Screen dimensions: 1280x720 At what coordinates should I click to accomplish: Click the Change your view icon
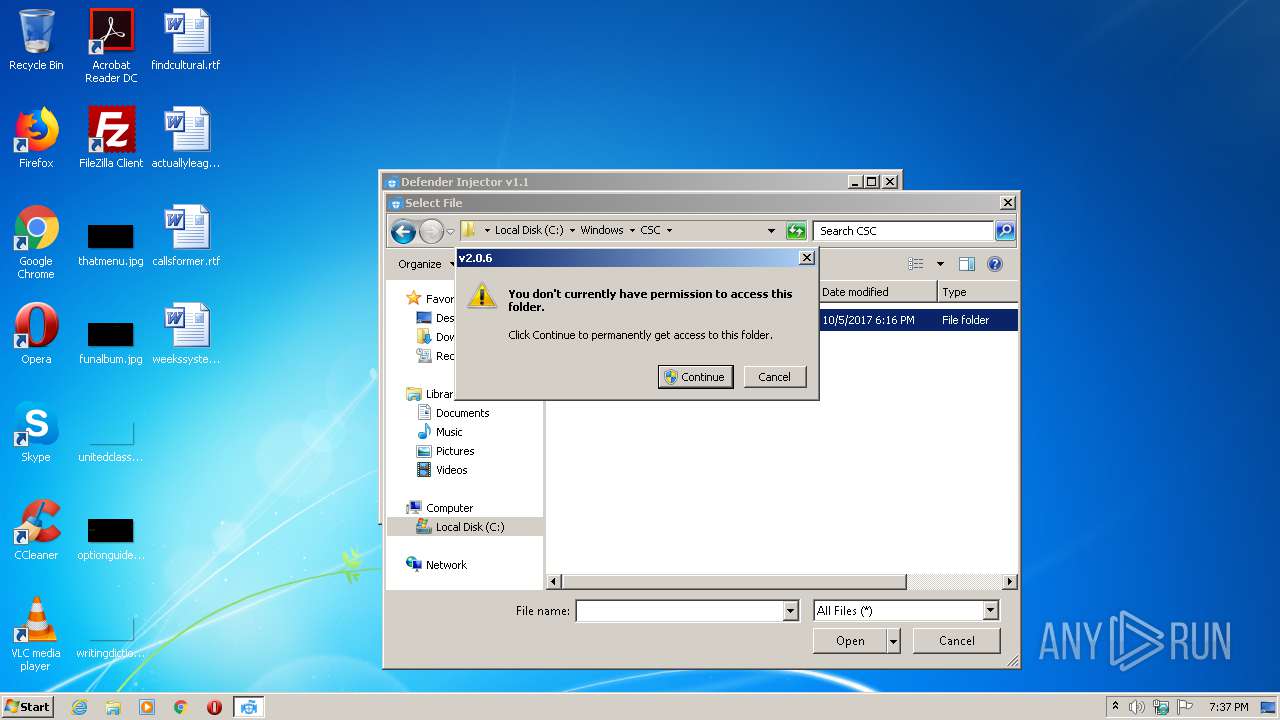coord(916,264)
